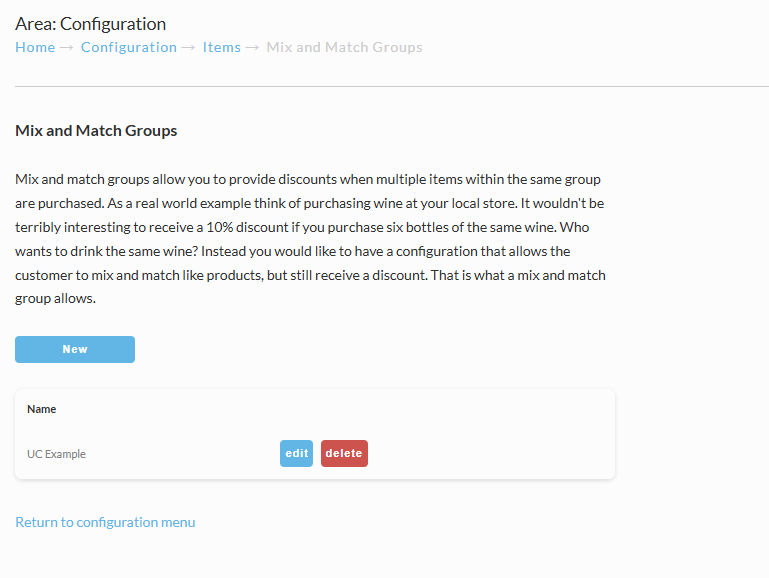This screenshot has height=578, width=769.
Task: Create a new group with New button
Action: (x=75, y=349)
